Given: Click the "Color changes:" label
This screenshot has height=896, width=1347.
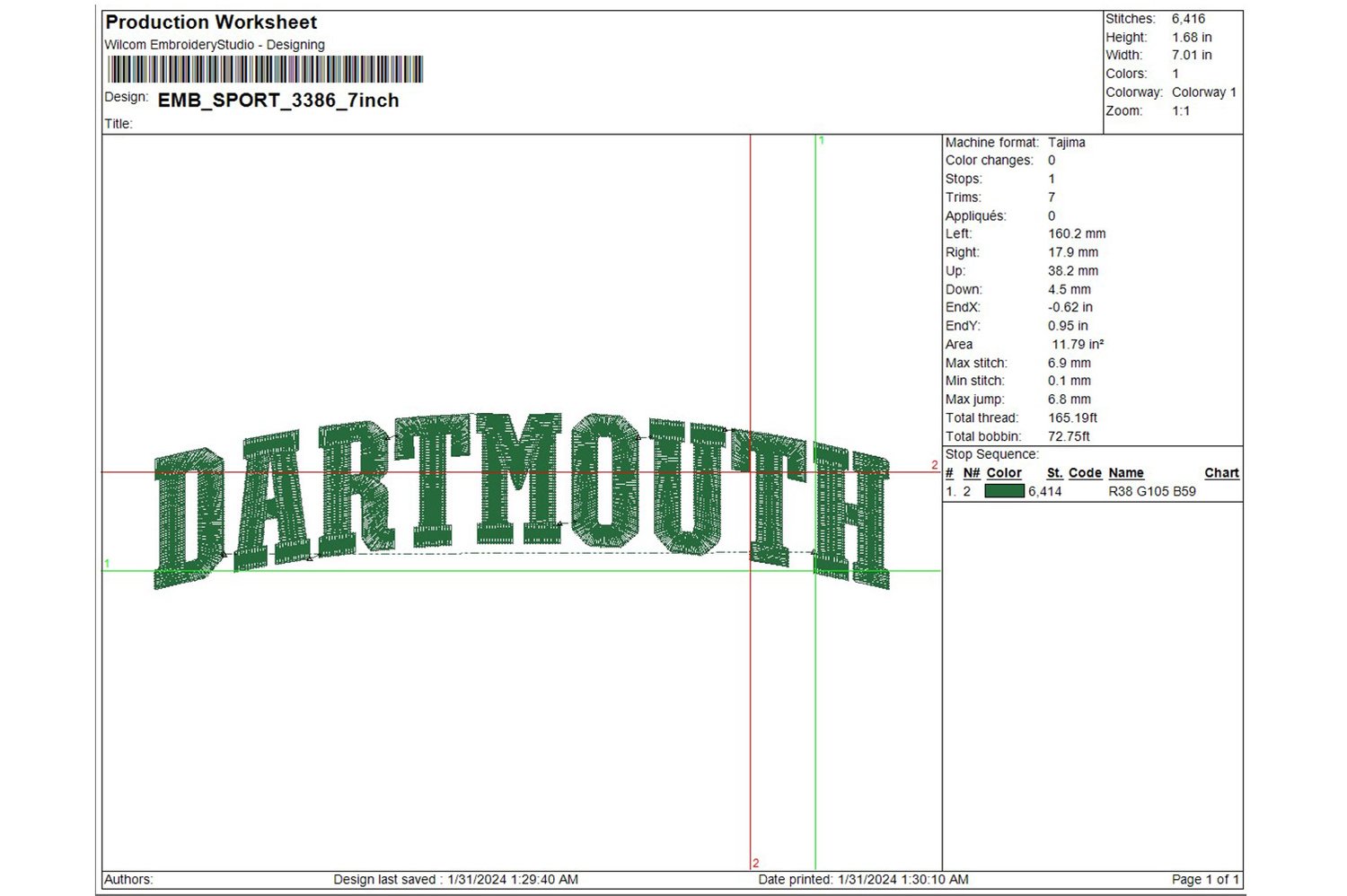Looking at the screenshot, I should pyautogui.click(x=990, y=161).
